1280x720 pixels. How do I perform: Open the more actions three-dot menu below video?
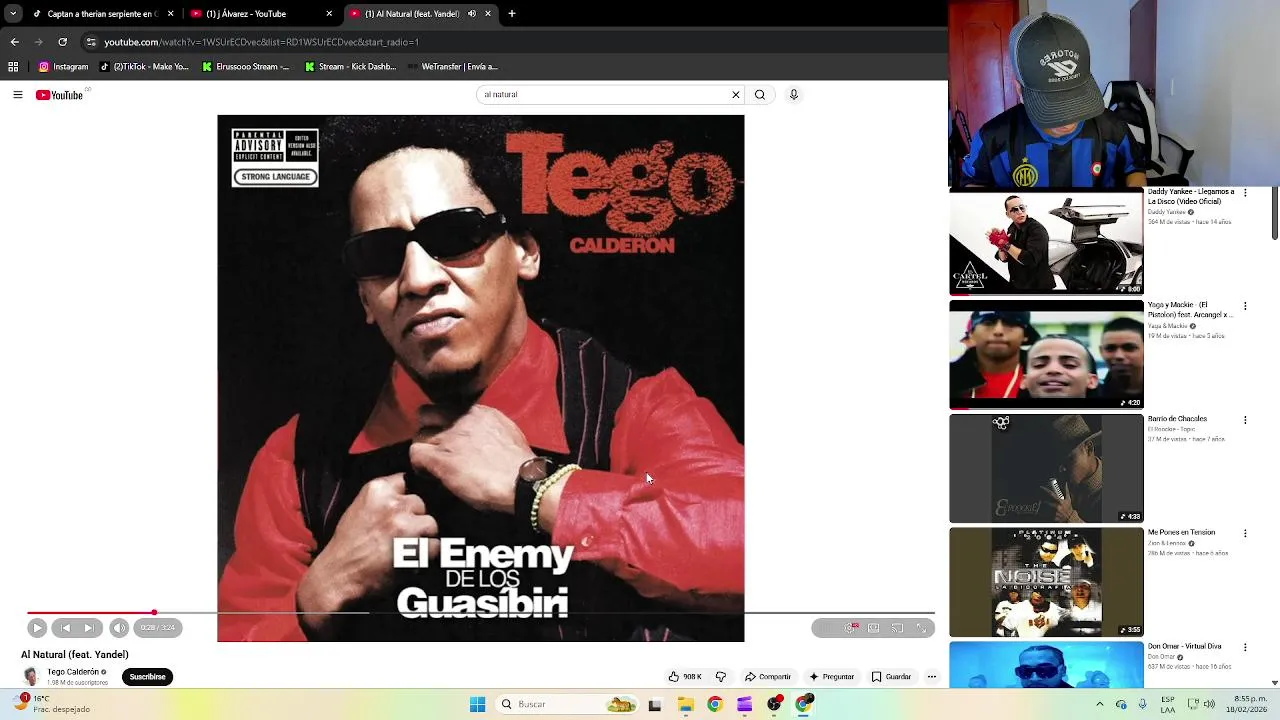[x=932, y=677]
